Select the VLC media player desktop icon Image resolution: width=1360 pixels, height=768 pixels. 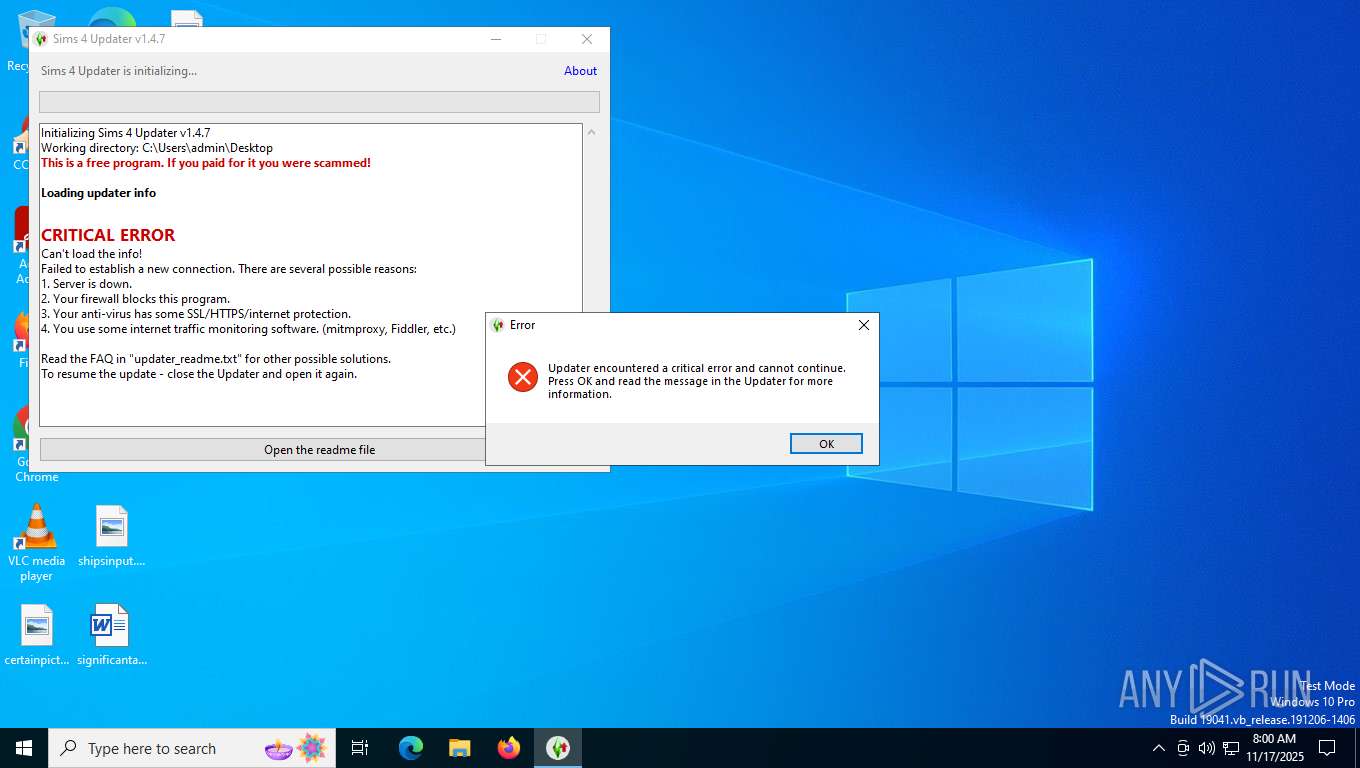[37, 543]
